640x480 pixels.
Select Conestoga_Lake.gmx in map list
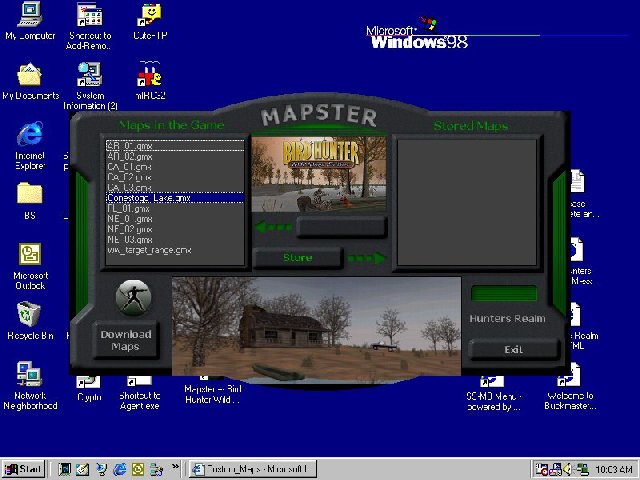click(x=175, y=198)
